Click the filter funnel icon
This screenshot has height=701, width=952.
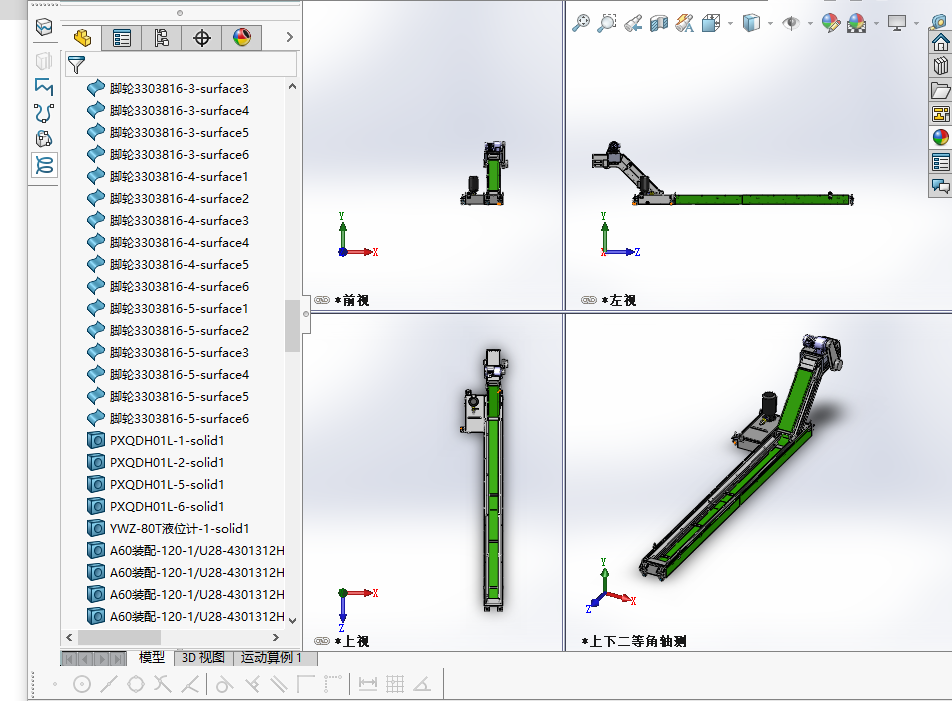tap(76, 64)
